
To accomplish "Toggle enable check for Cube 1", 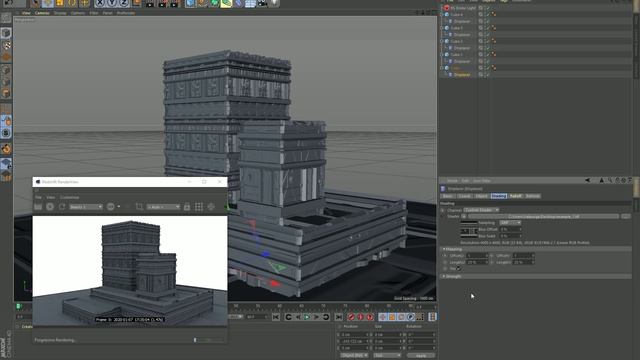I will 487,54.
